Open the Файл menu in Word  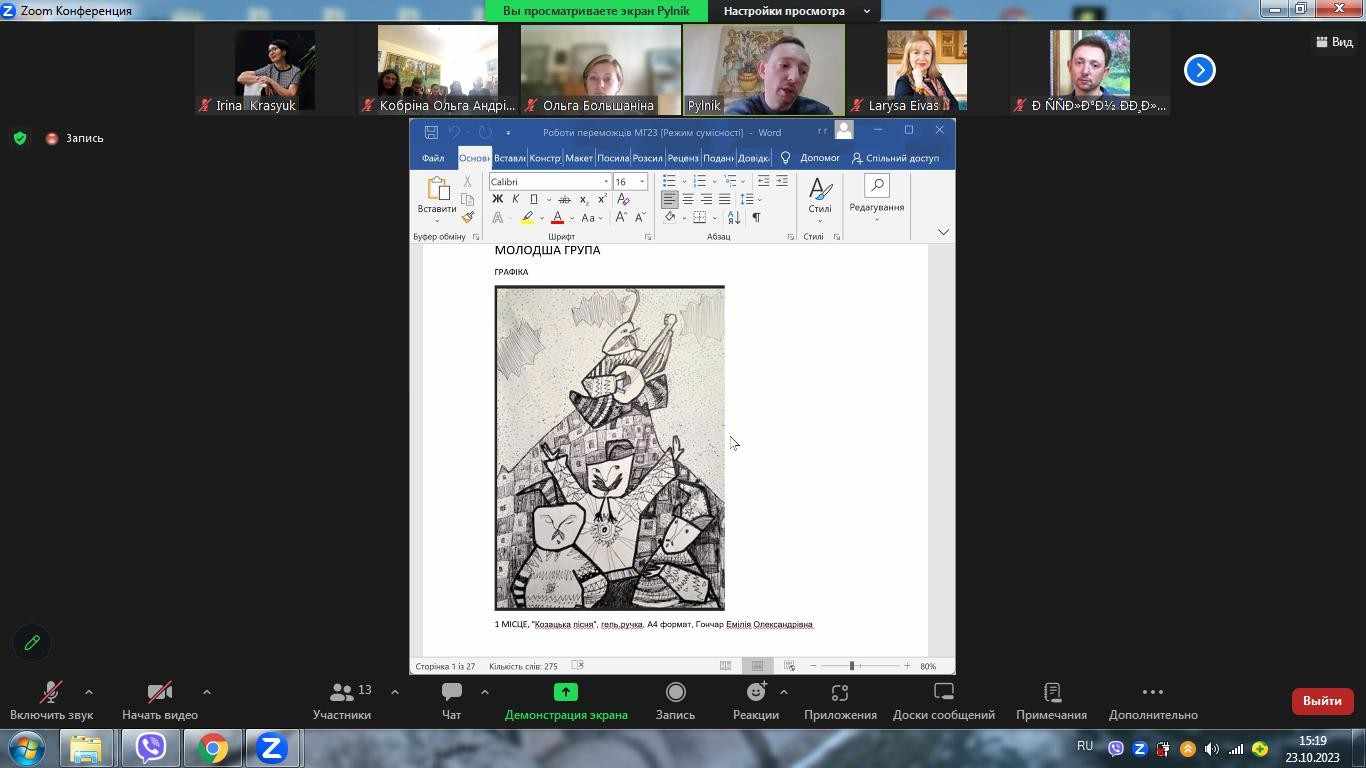433,158
